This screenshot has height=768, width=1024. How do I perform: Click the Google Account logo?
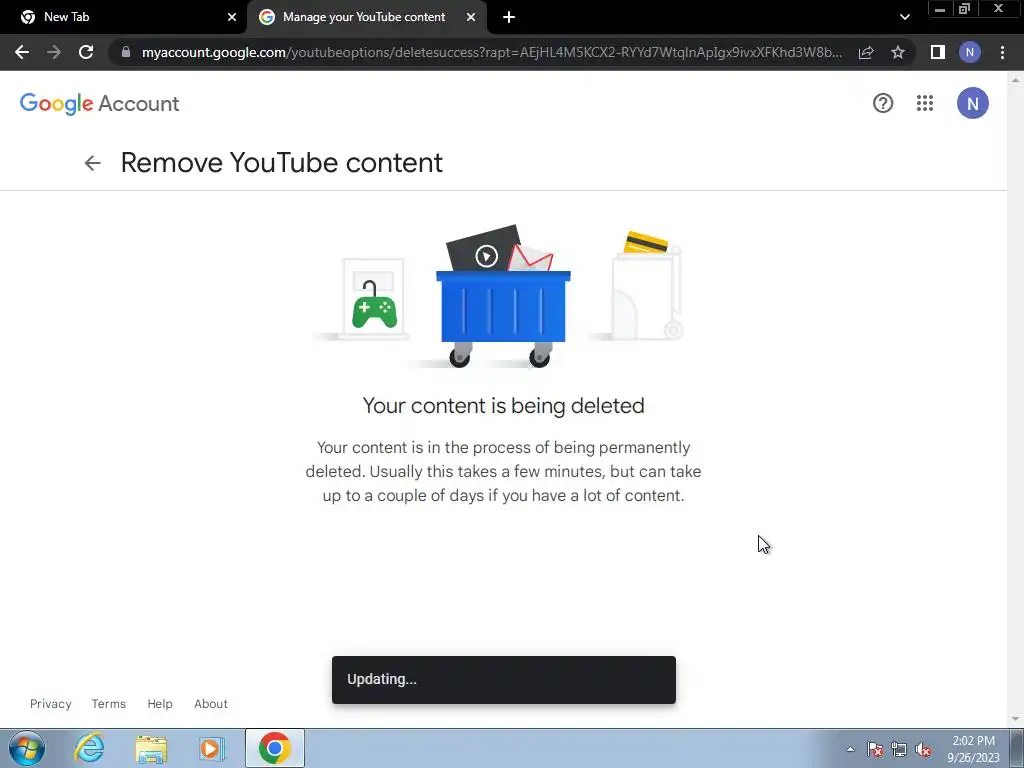point(99,104)
